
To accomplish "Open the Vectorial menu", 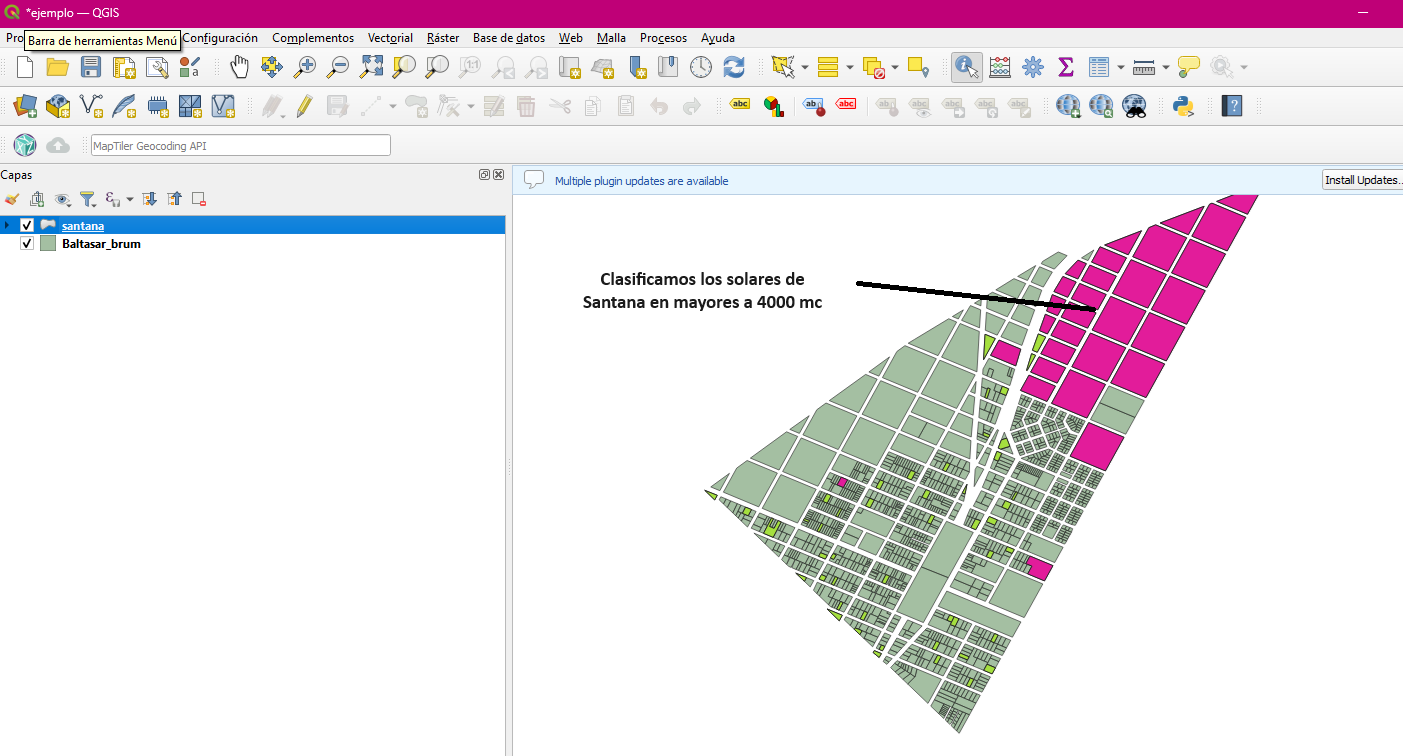I will [x=390, y=38].
